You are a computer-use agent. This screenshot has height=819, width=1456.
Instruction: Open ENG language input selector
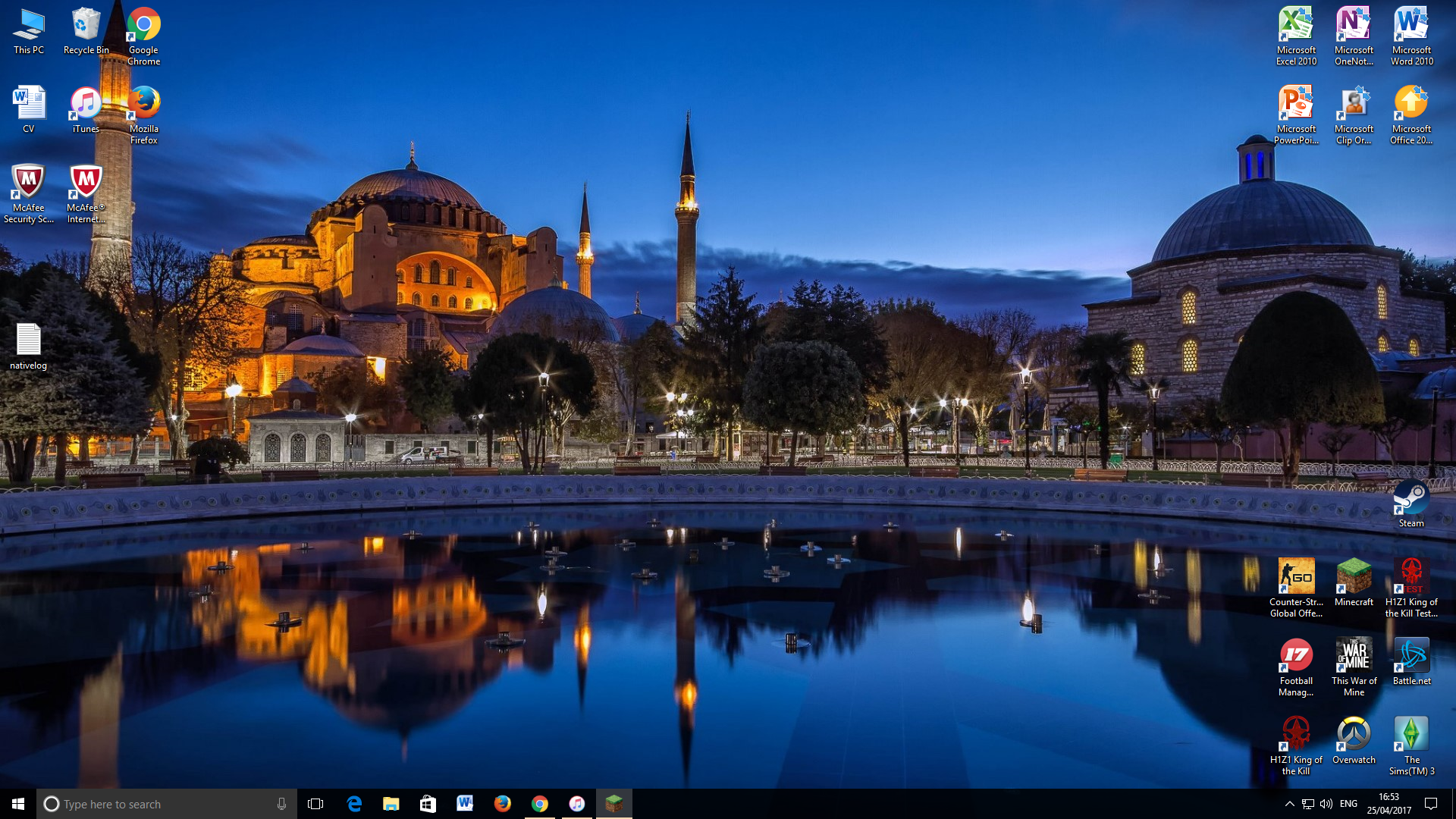1348,804
